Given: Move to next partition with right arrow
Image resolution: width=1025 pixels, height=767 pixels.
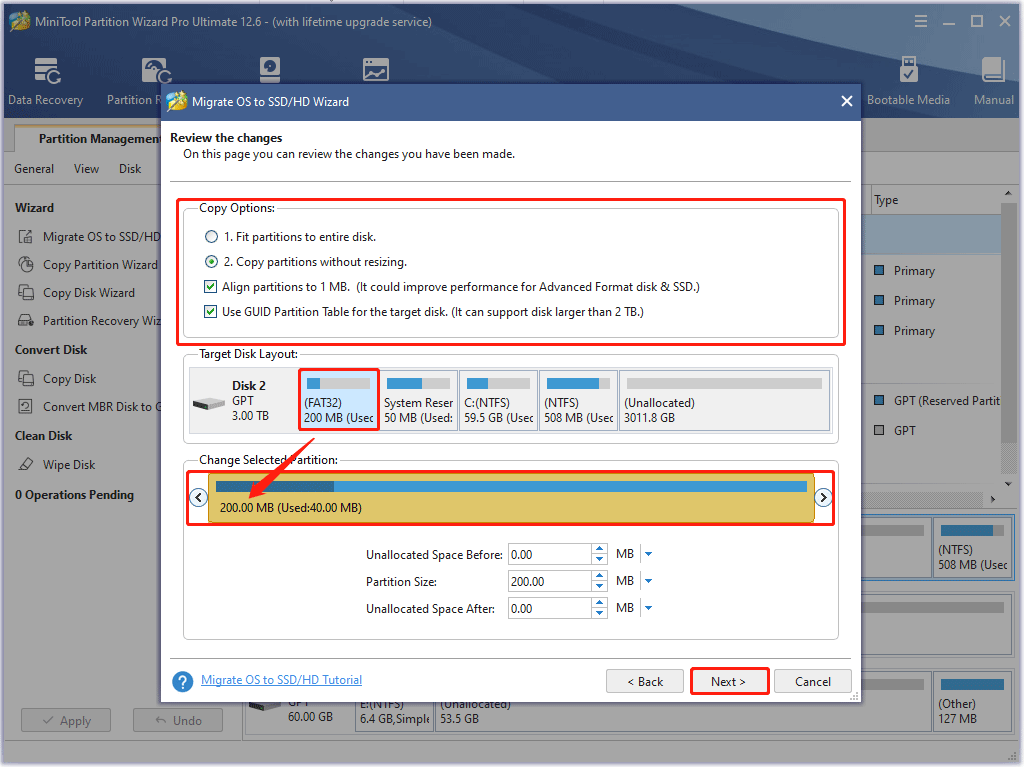Looking at the screenshot, I should tap(823, 497).
